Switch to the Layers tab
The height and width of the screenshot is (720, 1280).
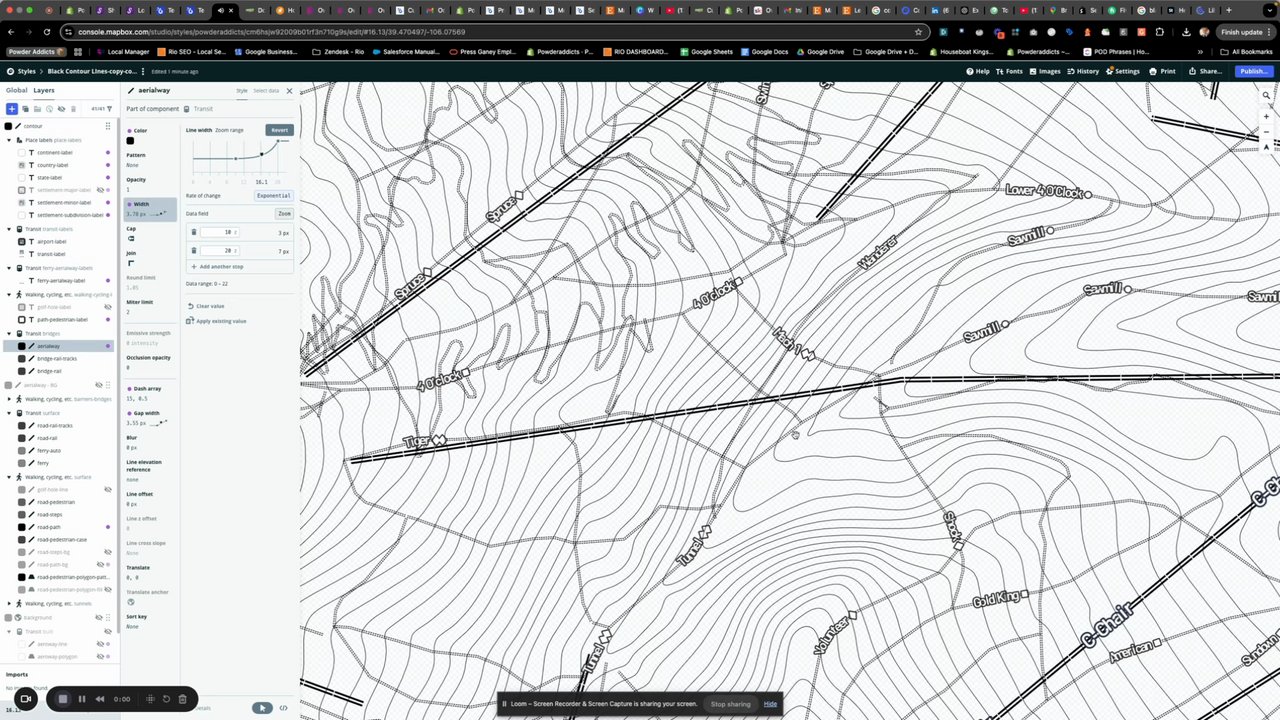click(x=44, y=90)
